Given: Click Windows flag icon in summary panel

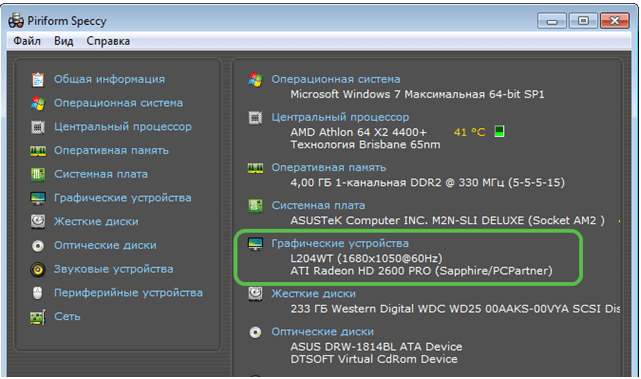Looking at the screenshot, I should tap(256, 80).
